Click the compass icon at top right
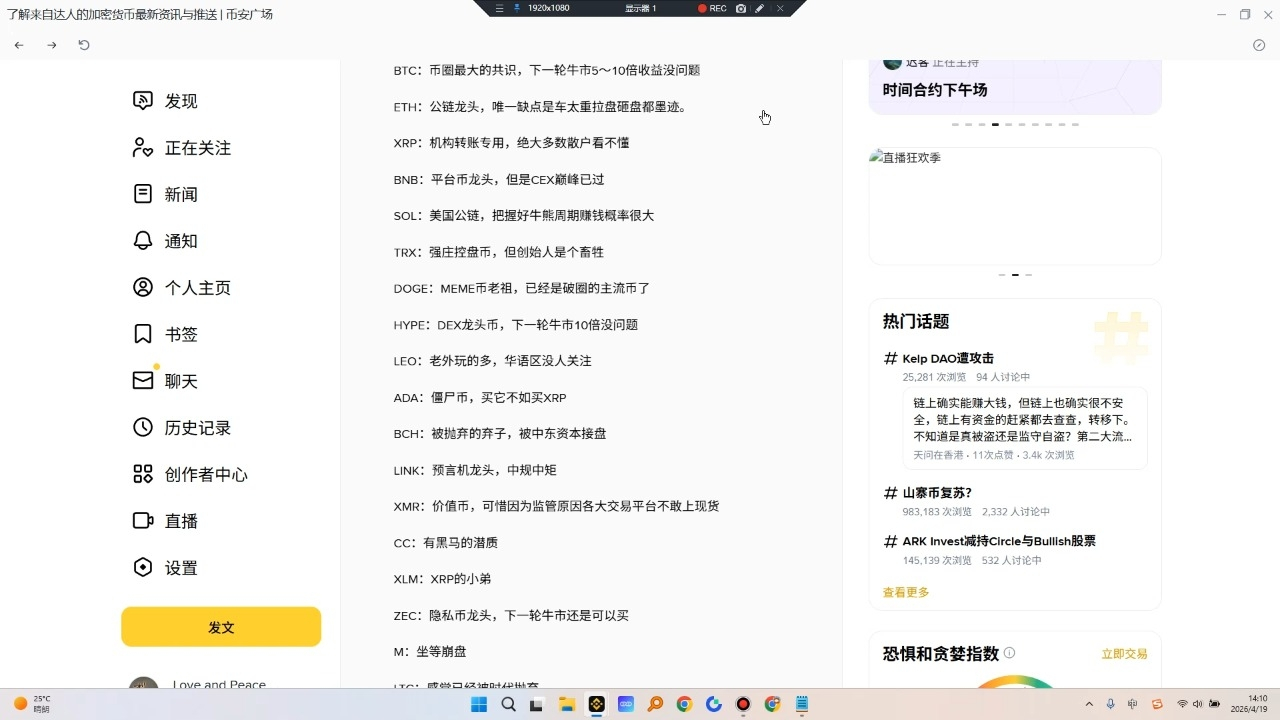This screenshot has height=720, width=1280. [1259, 45]
